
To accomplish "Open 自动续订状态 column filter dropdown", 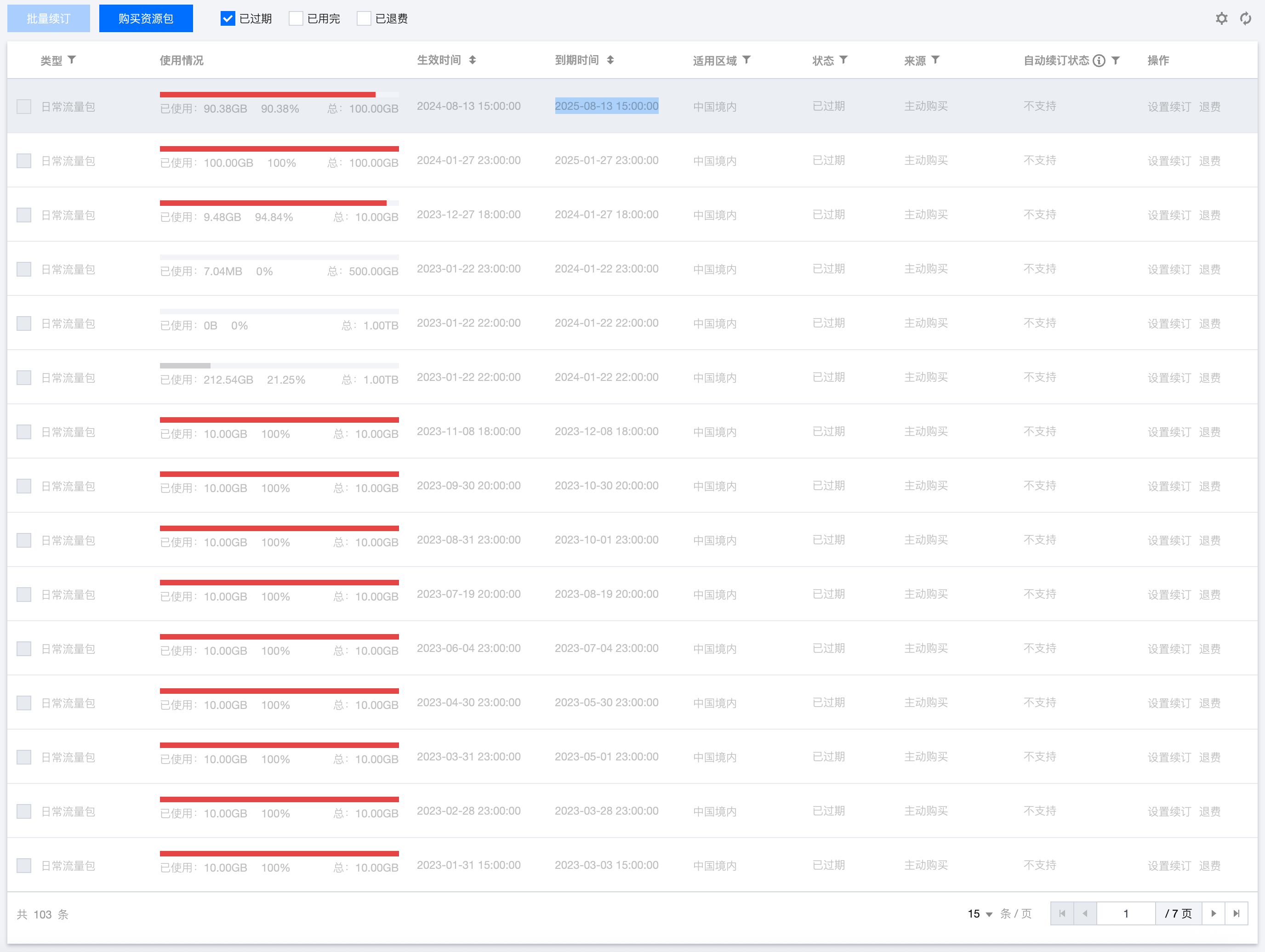I will click(1116, 59).
